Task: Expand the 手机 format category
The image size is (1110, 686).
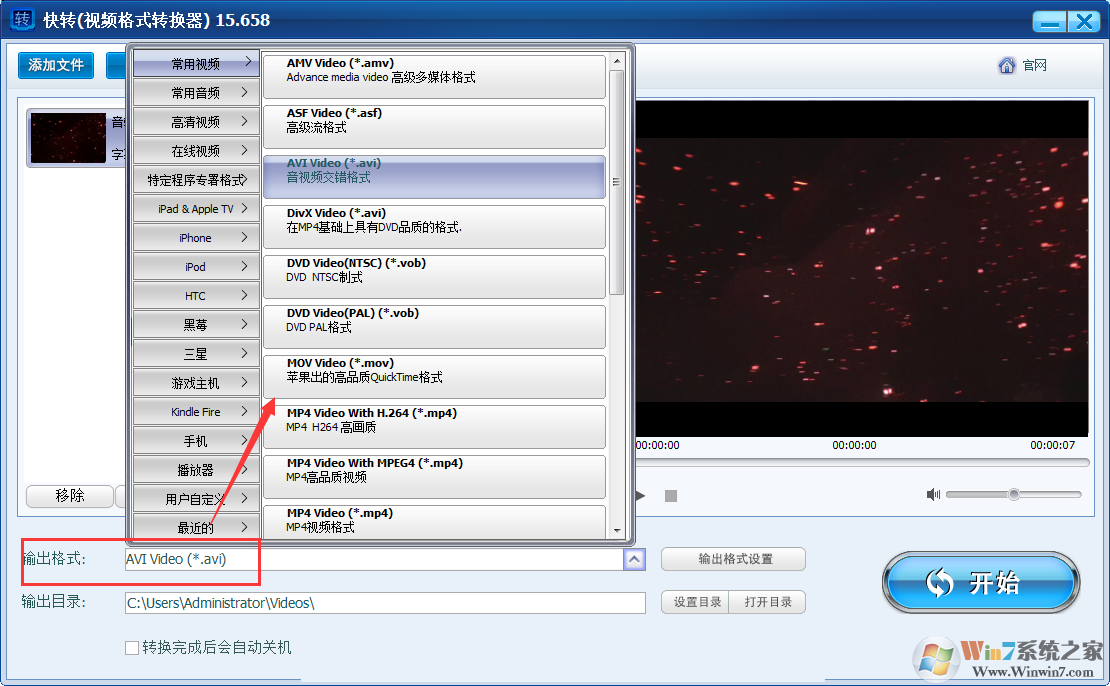Action: [195, 440]
